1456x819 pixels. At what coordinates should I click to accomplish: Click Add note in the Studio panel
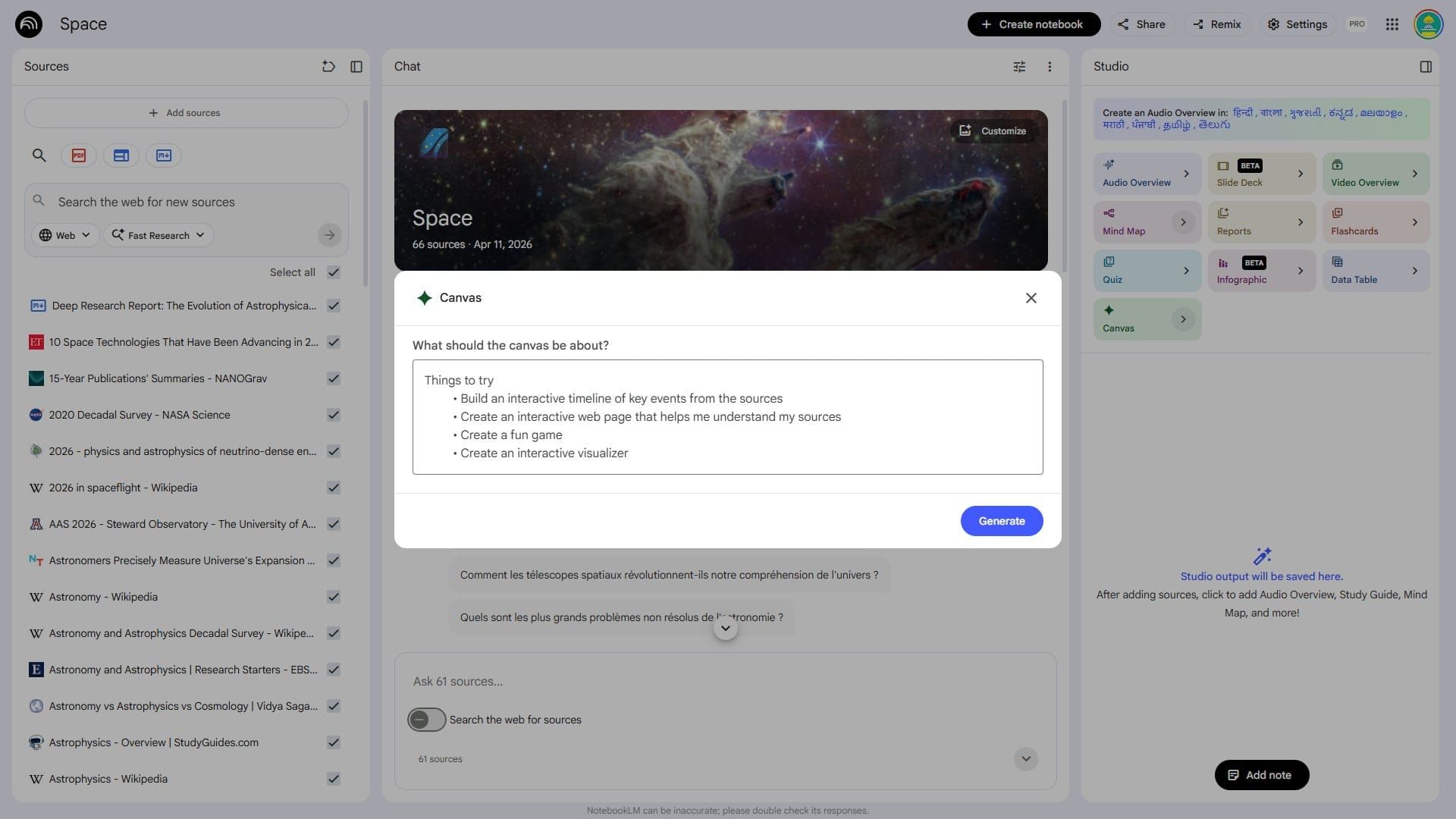(x=1261, y=774)
